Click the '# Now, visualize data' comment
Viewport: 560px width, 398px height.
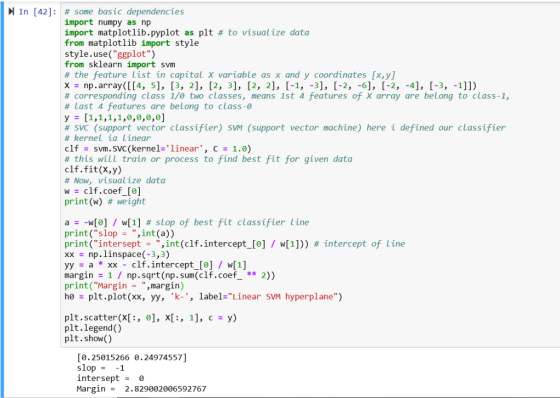(115, 180)
